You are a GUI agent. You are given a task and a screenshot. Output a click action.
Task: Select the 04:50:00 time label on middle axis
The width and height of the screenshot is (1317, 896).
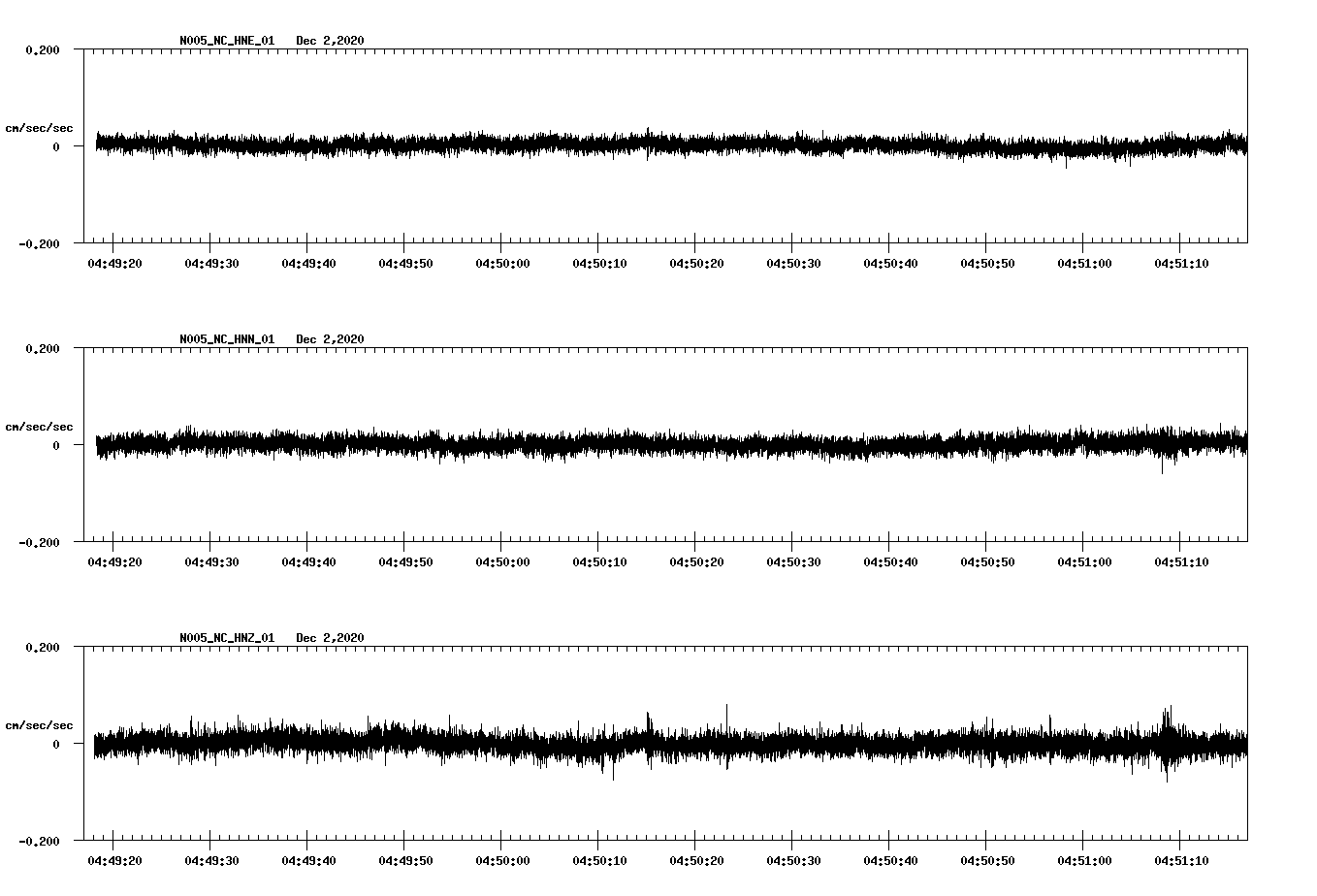click(501, 560)
